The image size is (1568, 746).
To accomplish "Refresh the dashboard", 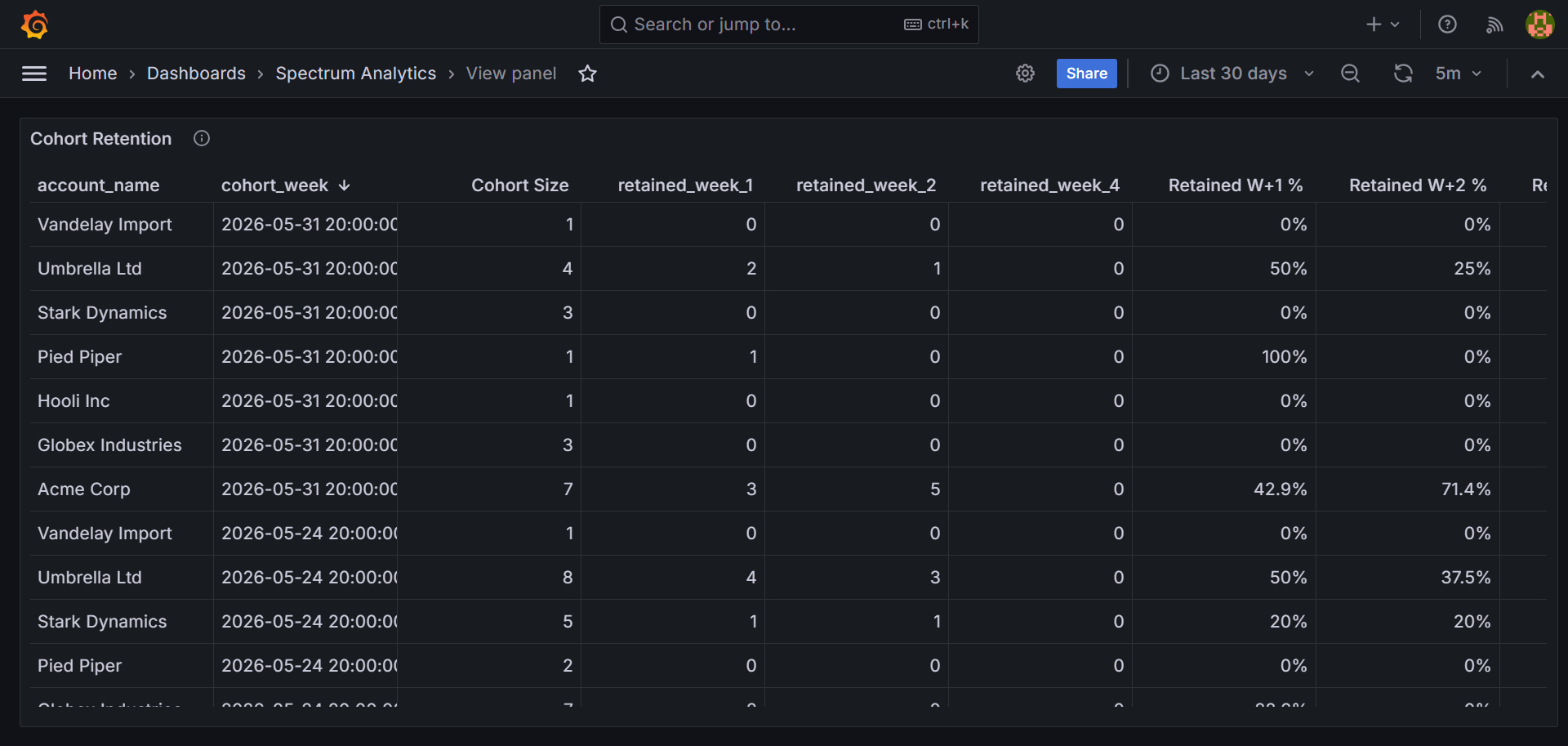I will tap(1403, 74).
